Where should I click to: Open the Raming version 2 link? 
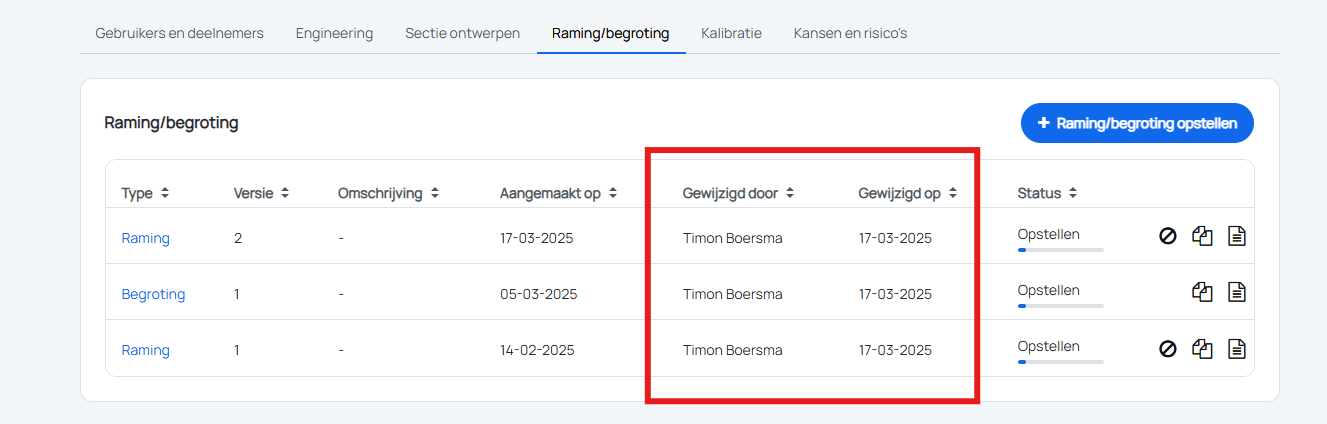(x=145, y=238)
